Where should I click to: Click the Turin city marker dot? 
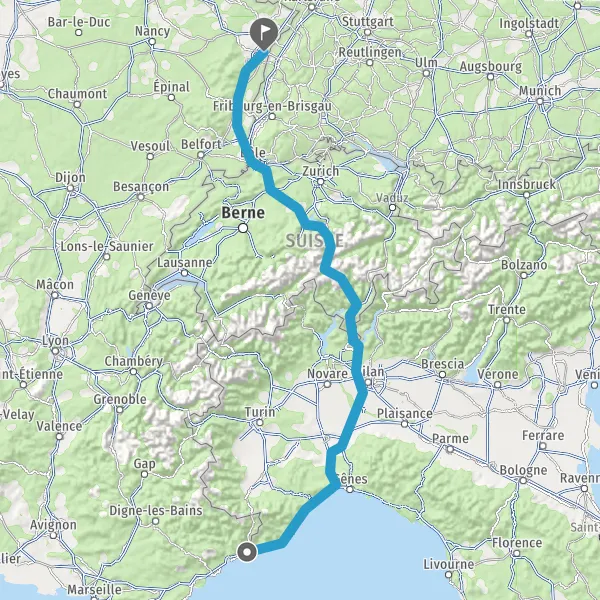(260, 422)
